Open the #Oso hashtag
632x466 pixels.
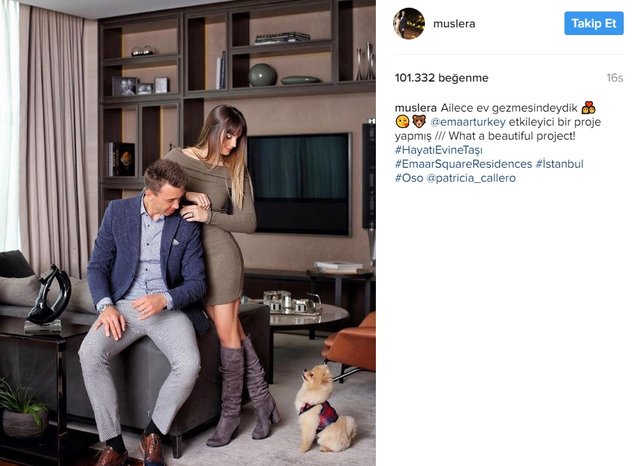pos(409,178)
